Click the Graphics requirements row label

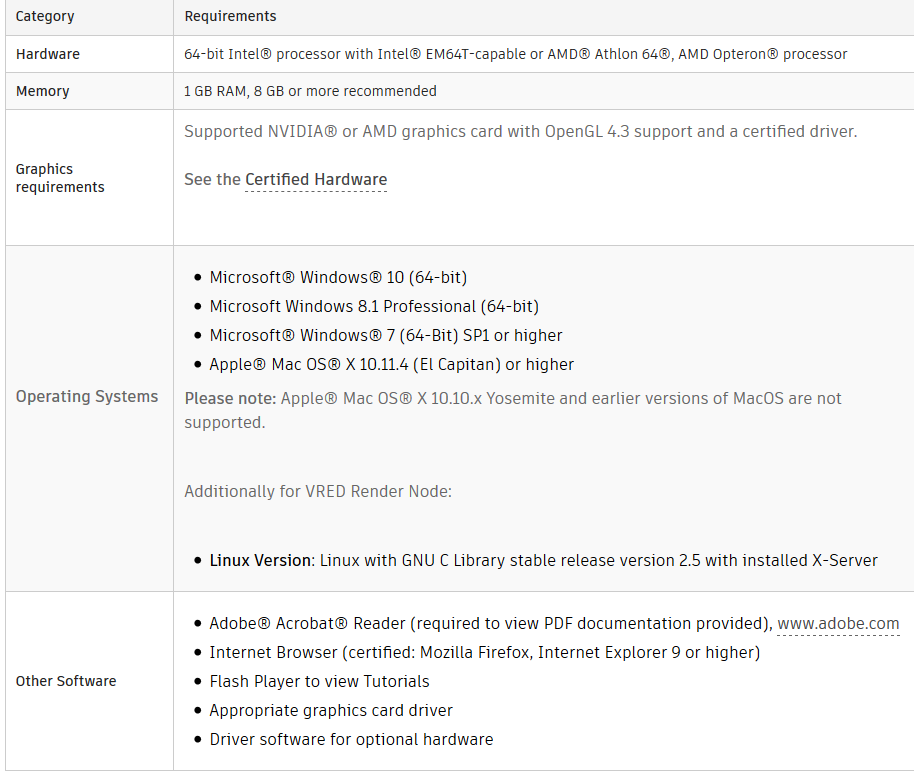60,178
